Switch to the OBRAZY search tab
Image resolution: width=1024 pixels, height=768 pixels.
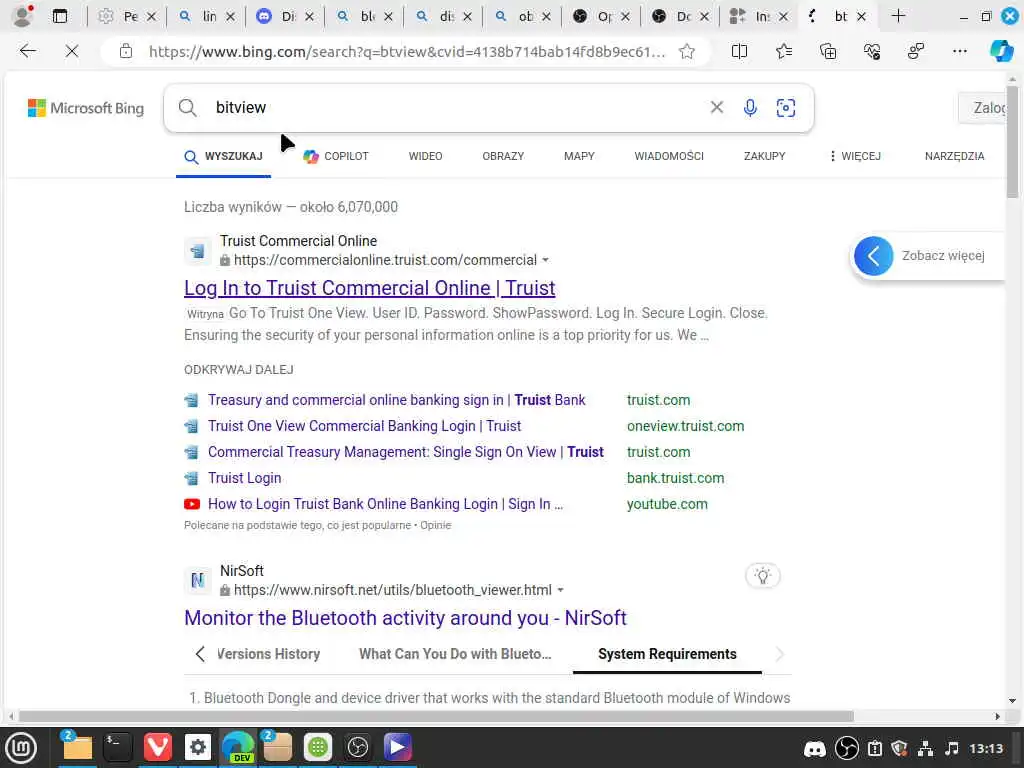click(503, 156)
